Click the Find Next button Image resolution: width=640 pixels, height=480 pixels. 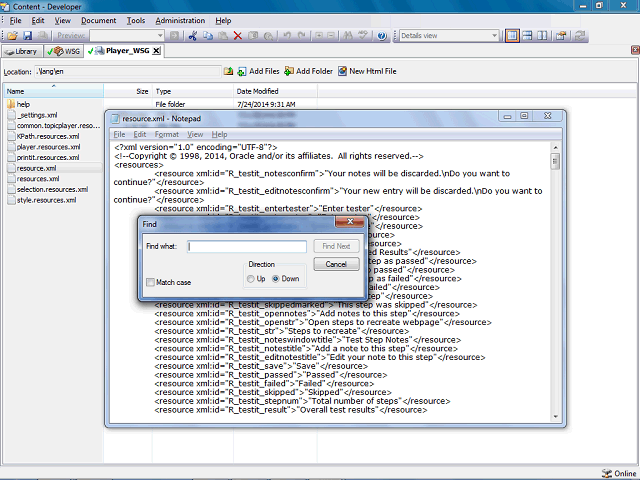(x=336, y=246)
